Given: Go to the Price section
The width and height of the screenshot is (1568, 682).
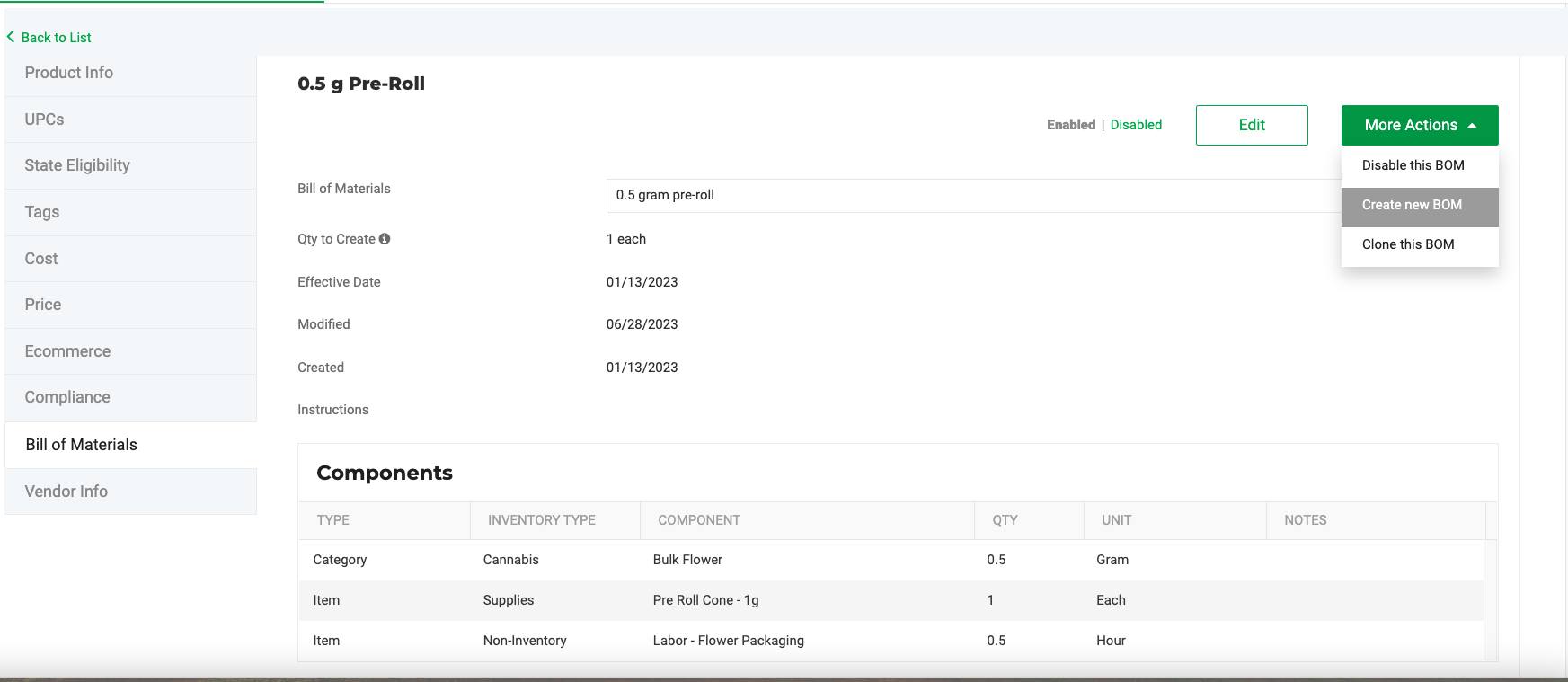Looking at the screenshot, I should point(131,305).
